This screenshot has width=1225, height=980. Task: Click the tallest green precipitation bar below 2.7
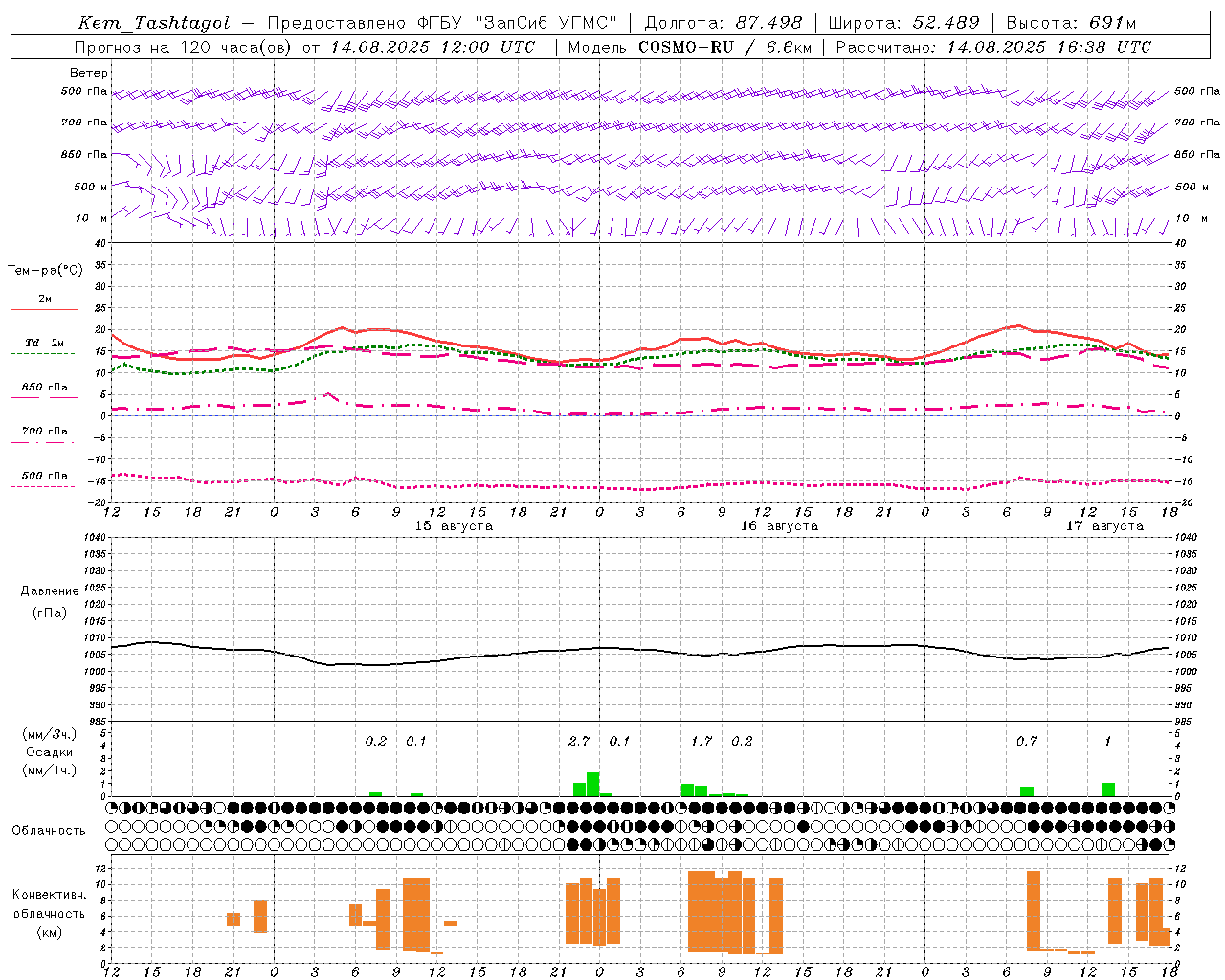[x=593, y=784]
